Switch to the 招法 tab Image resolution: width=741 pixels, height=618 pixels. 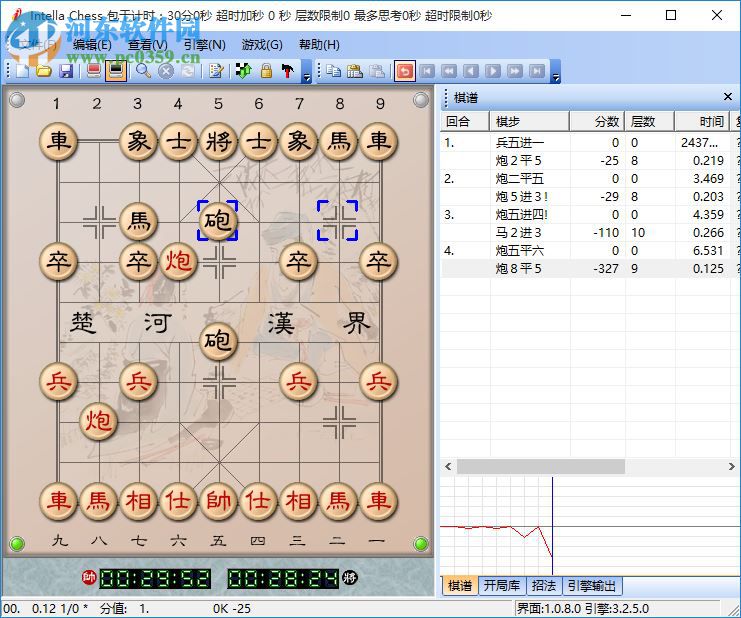[543, 586]
